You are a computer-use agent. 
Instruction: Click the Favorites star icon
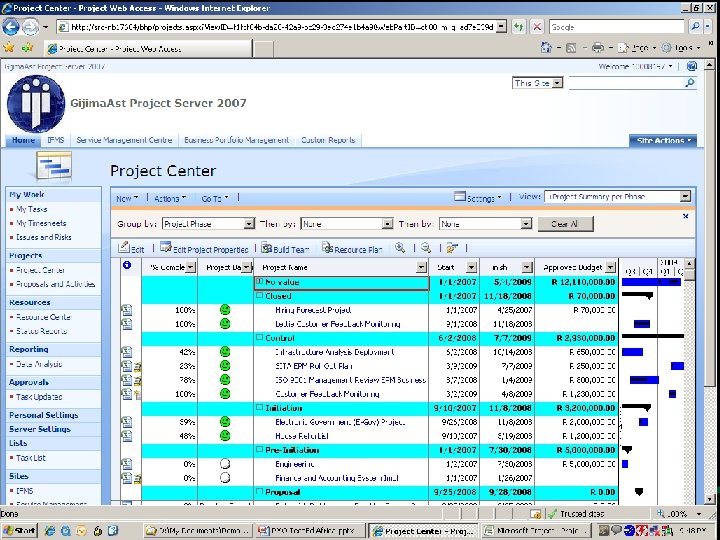tap(9, 47)
